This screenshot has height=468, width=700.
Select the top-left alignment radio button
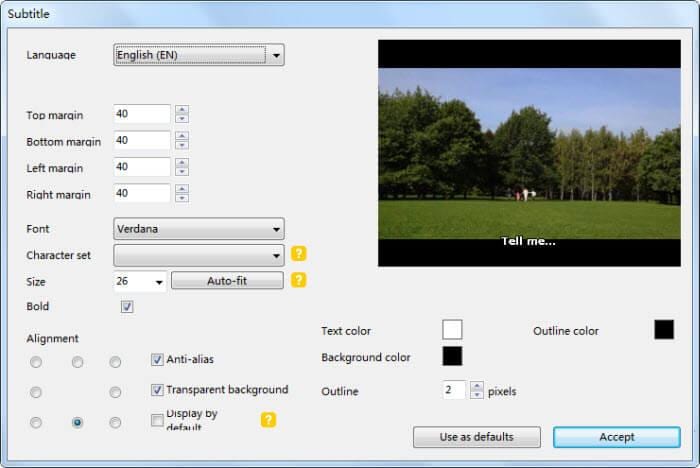pyautogui.click(x=36, y=362)
